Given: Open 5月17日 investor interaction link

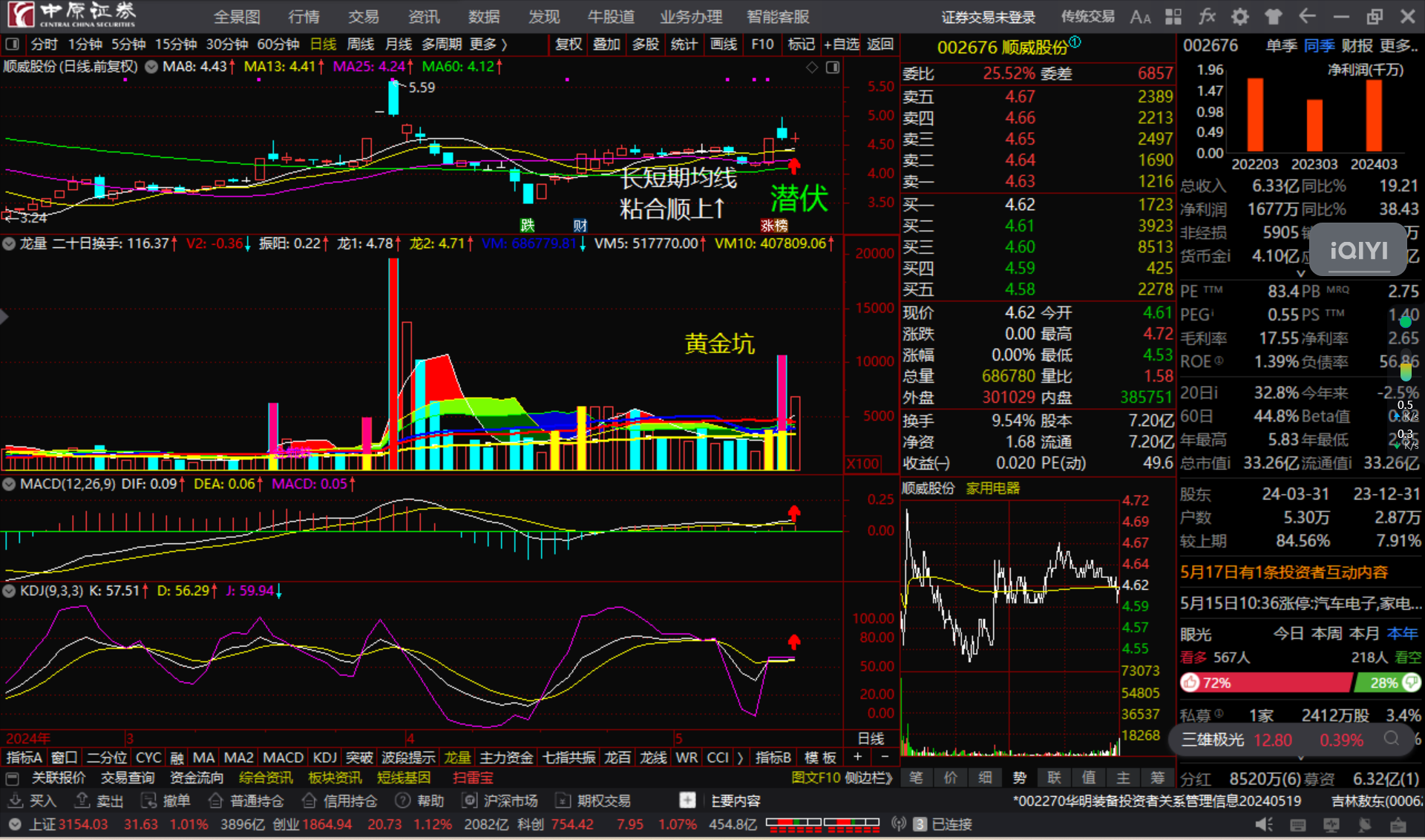Looking at the screenshot, I should pyautogui.click(x=1284, y=572).
